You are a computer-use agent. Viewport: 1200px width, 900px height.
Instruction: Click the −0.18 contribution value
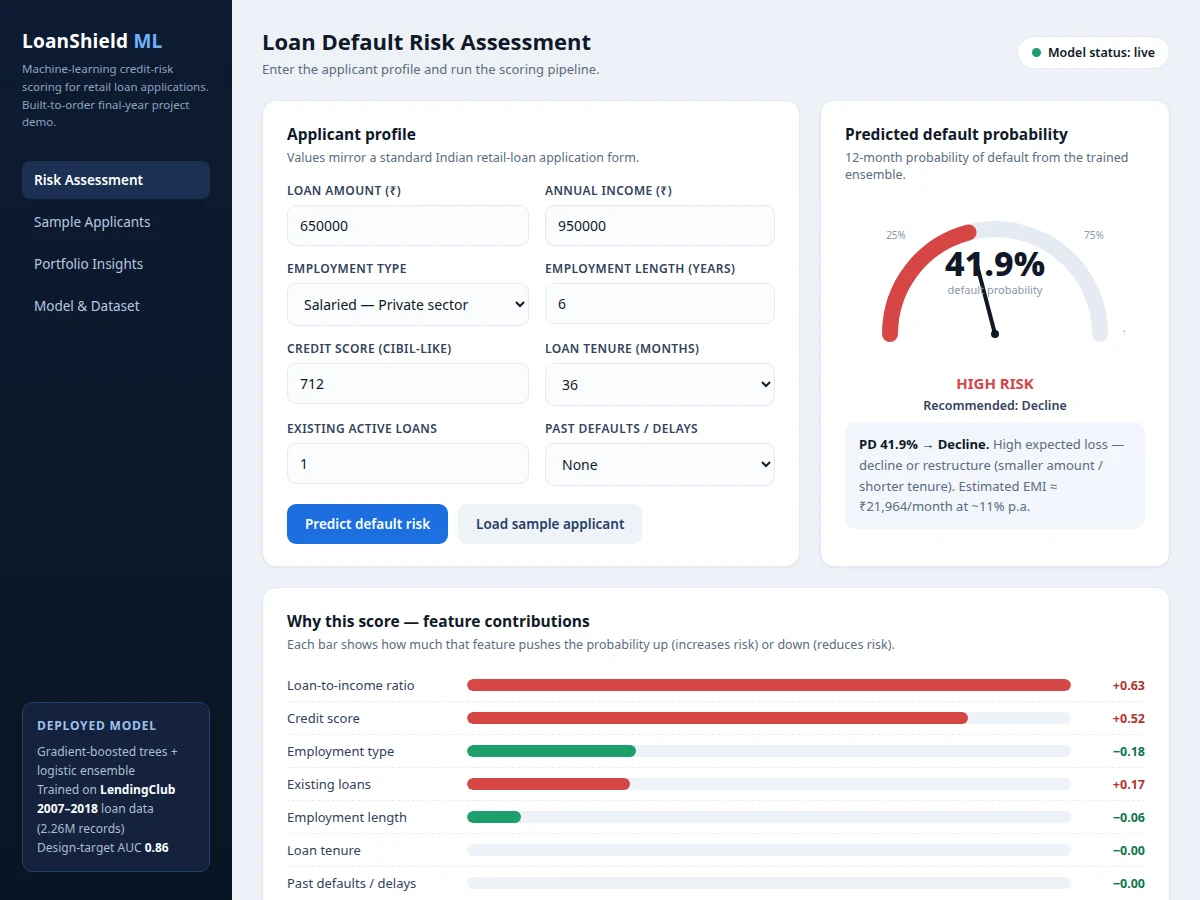(1129, 752)
